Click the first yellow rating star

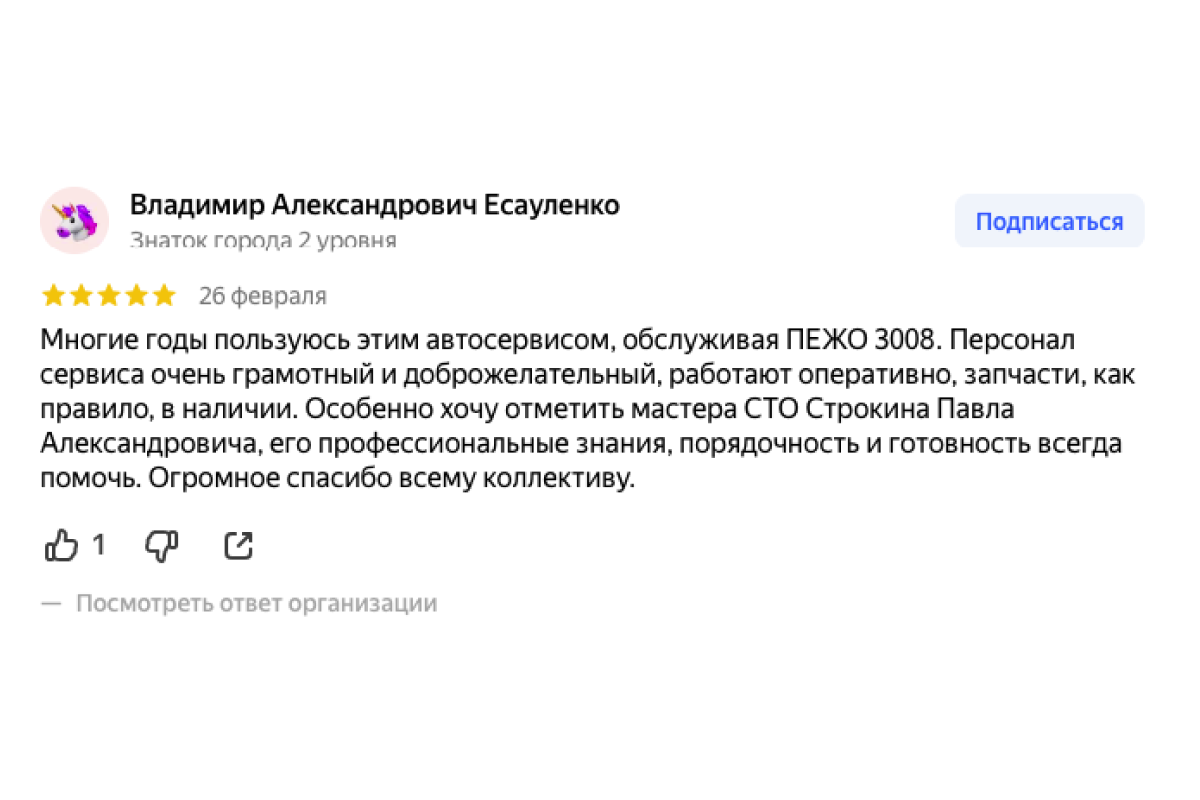tap(53, 296)
